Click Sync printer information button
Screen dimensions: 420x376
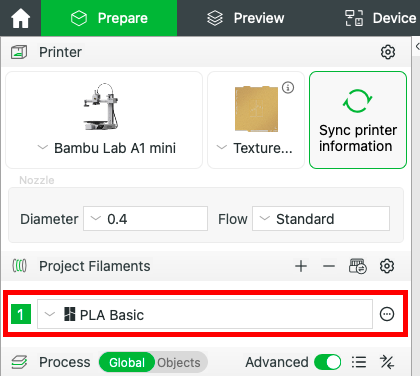358,120
